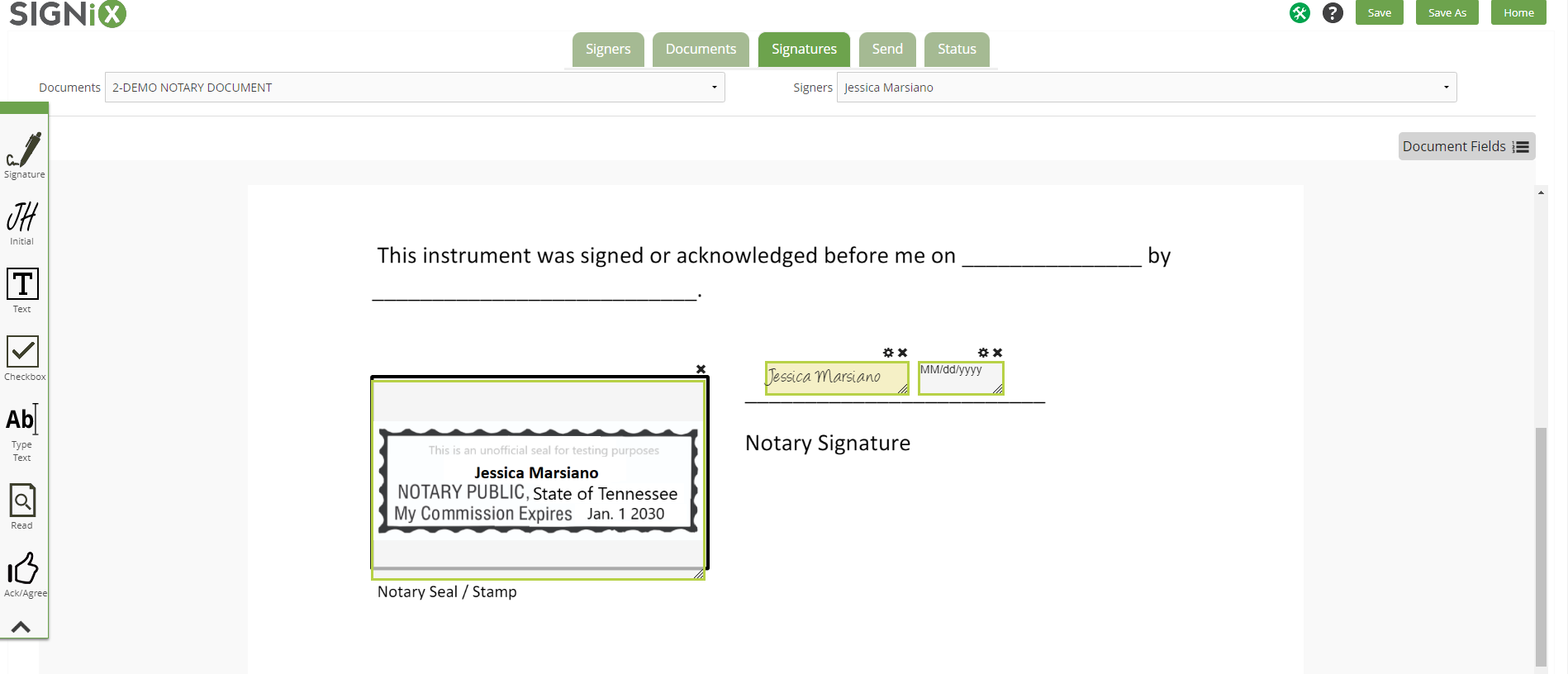Viewport: 1568px width, 674px height.
Task: Delete the notary seal field
Action: (701, 369)
